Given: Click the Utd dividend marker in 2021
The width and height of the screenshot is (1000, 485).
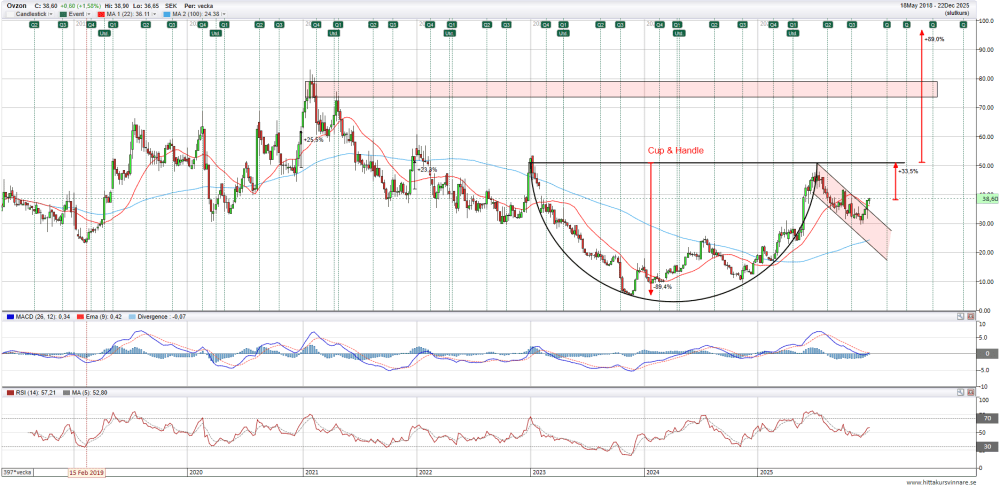Looking at the screenshot, I should pyautogui.click(x=332, y=33).
